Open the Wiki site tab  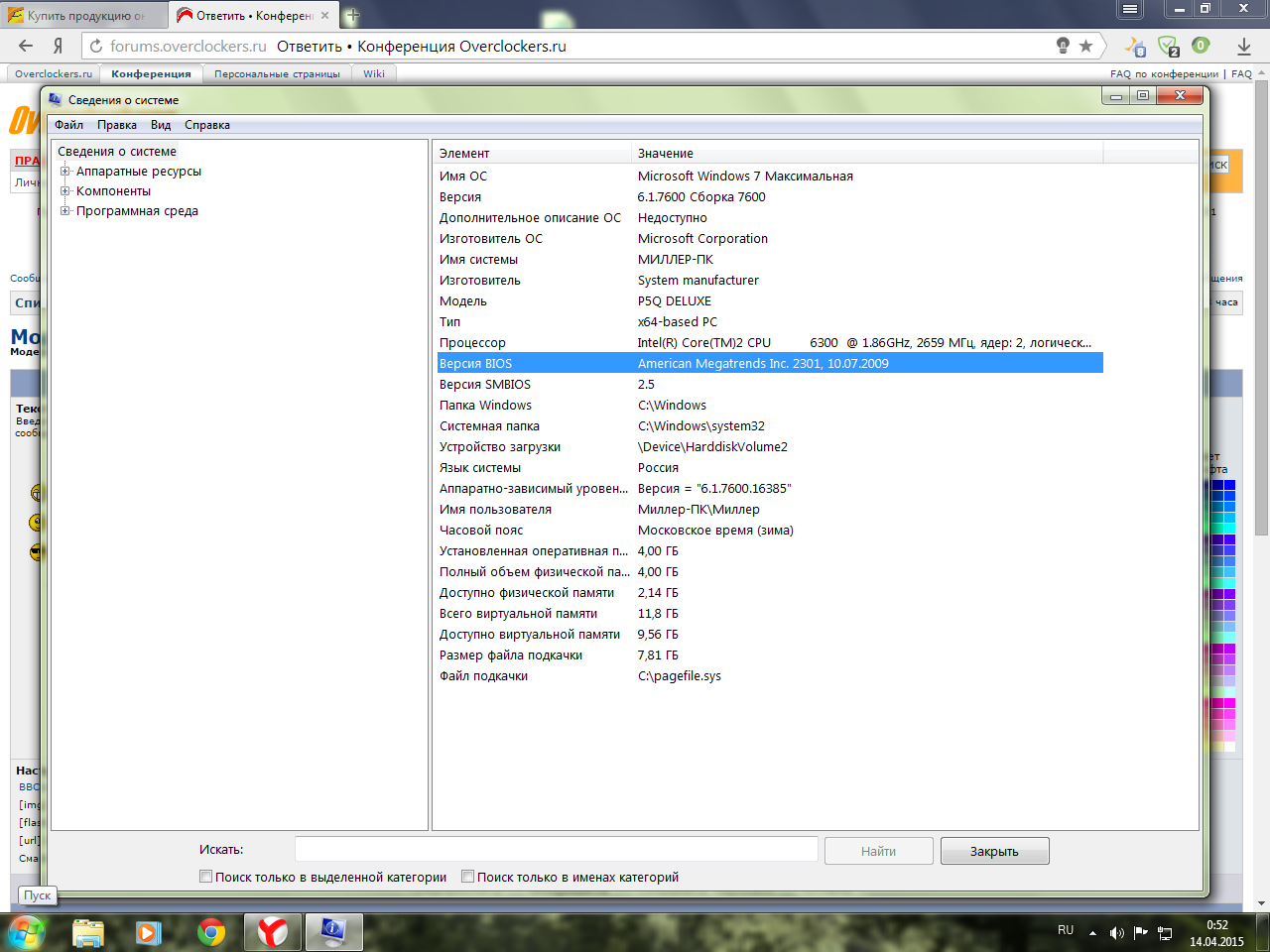374,73
